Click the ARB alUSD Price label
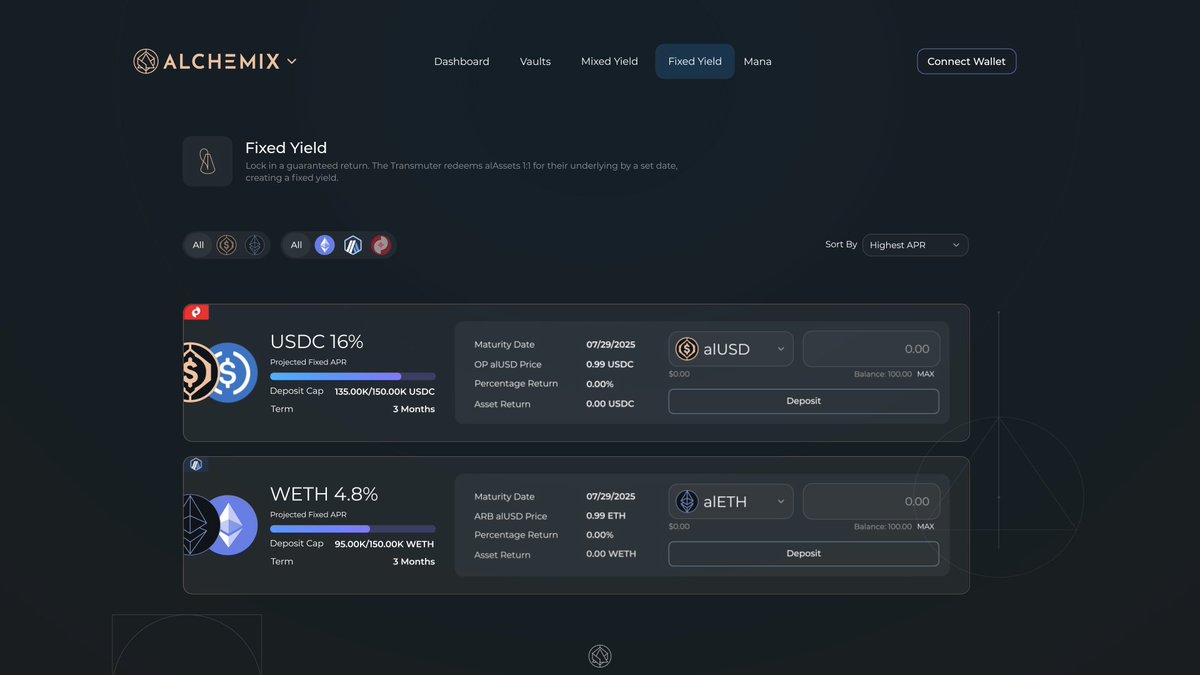This screenshot has width=1200, height=675. (x=511, y=516)
